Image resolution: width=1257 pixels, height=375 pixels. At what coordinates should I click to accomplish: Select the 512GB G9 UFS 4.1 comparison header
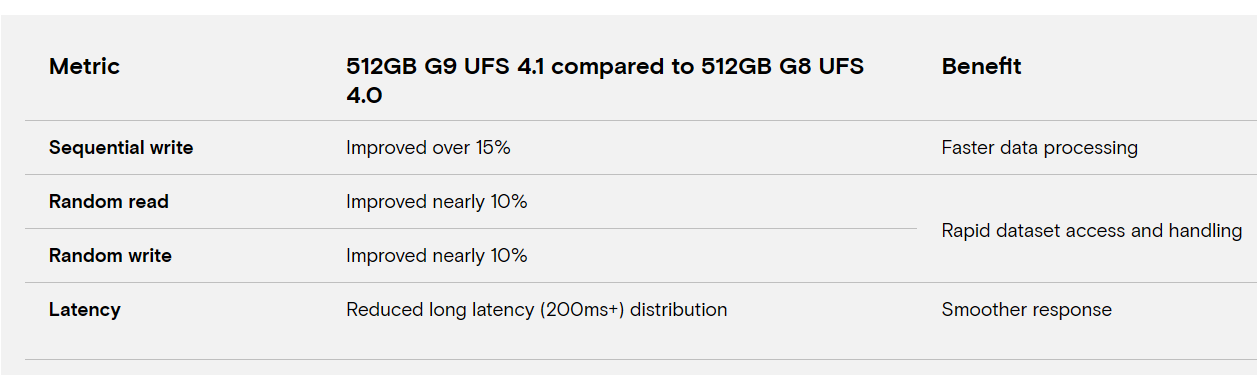click(x=605, y=81)
